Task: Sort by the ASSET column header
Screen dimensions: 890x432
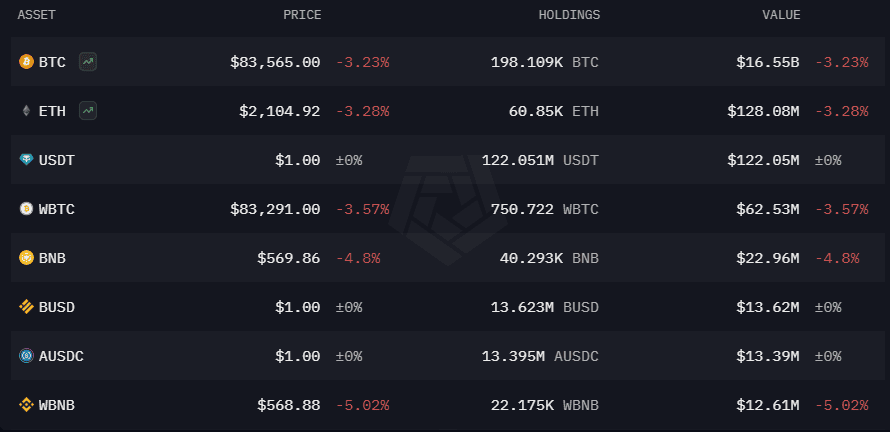Action: (36, 15)
